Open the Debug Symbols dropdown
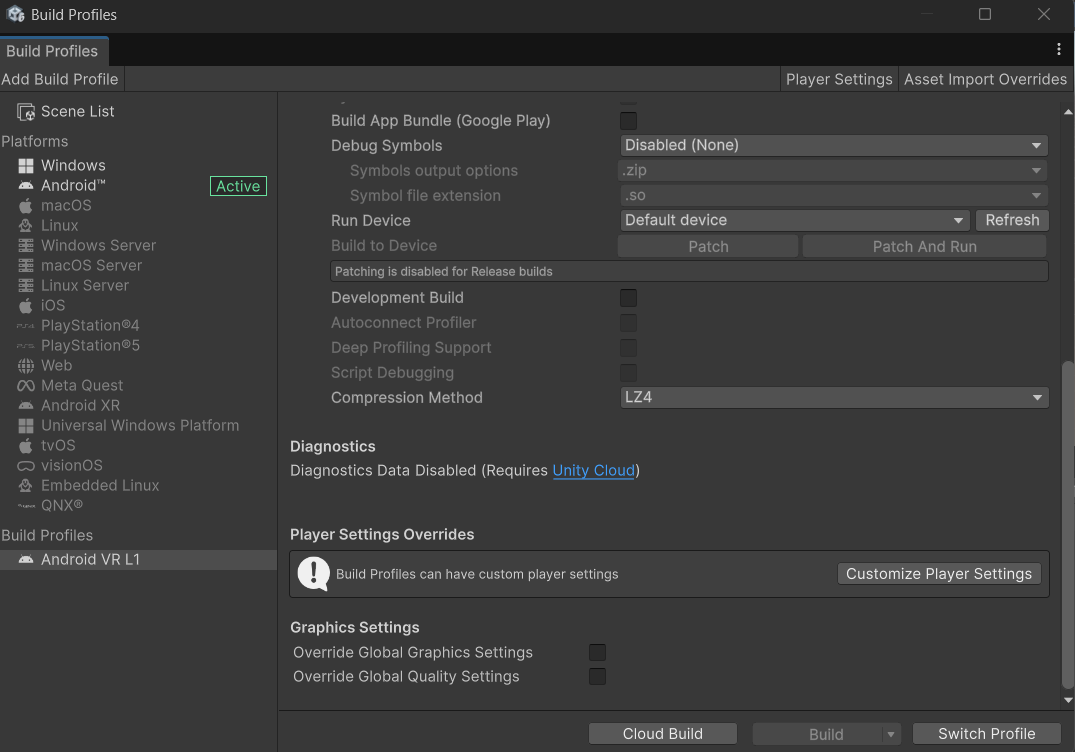This screenshot has width=1075, height=752. click(x=833, y=145)
